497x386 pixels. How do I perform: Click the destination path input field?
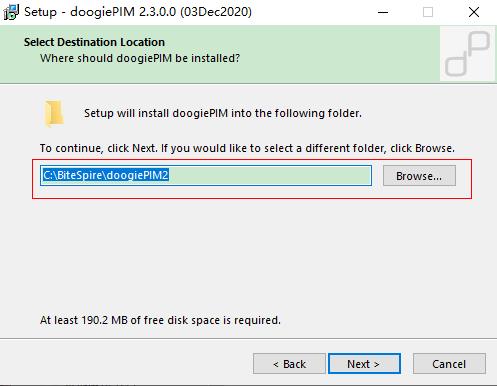[x=206, y=175]
